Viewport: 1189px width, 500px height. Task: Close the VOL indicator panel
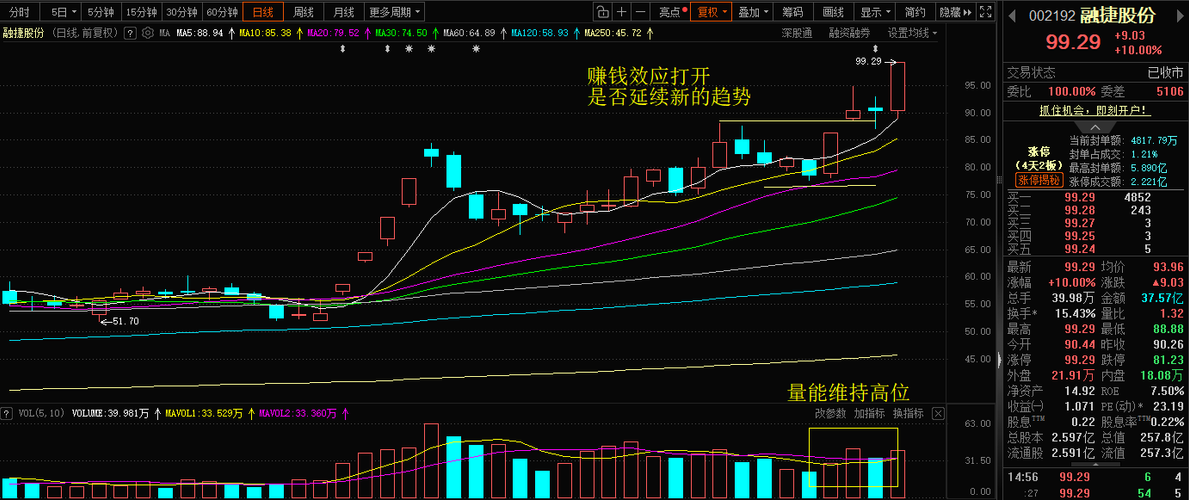(938, 414)
